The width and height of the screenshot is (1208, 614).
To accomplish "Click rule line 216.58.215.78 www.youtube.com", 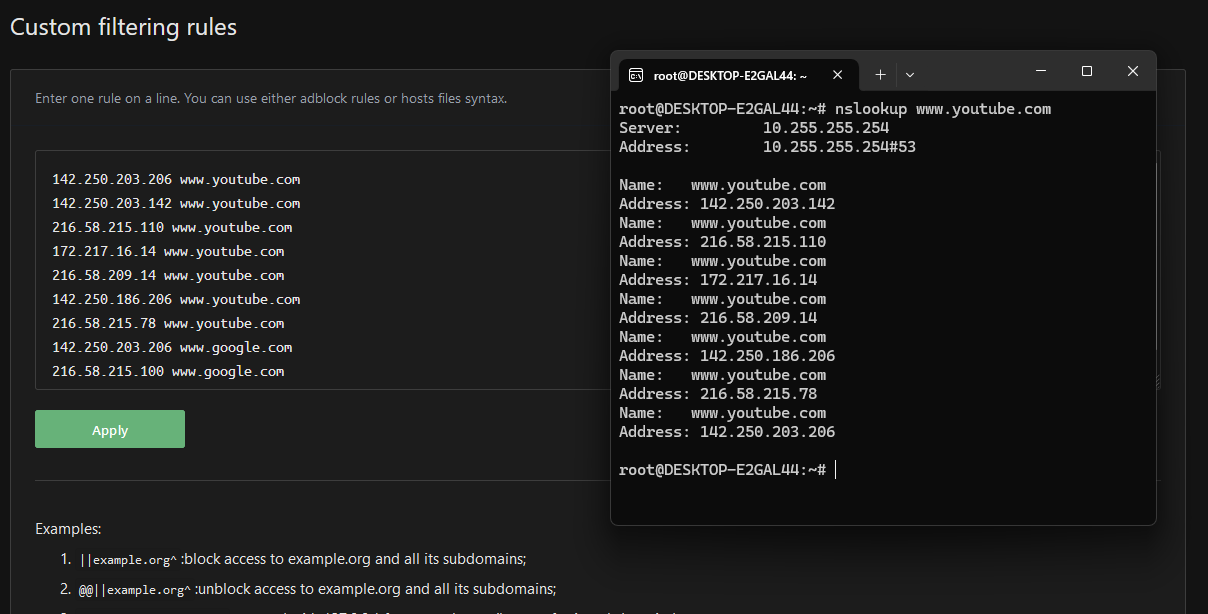I will (x=168, y=324).
